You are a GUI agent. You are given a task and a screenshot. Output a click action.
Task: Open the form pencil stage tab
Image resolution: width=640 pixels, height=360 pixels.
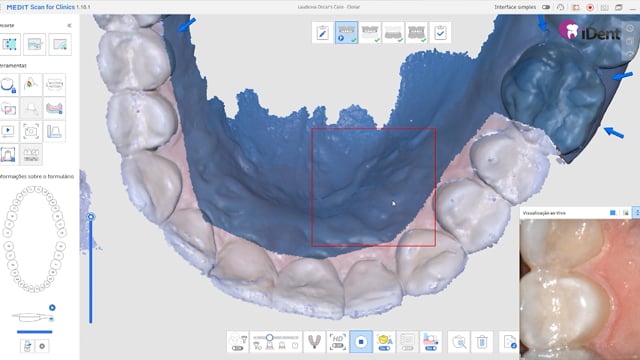click(x=323, y=32)
